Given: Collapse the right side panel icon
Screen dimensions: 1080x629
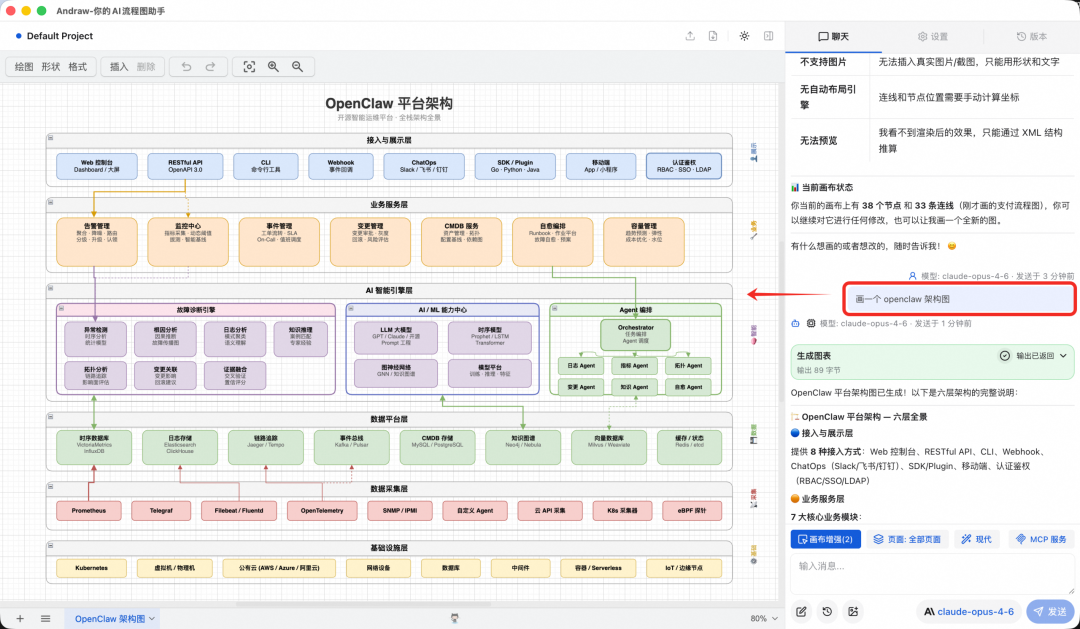Looking at the screenshot, I should (x=769, y=36).
